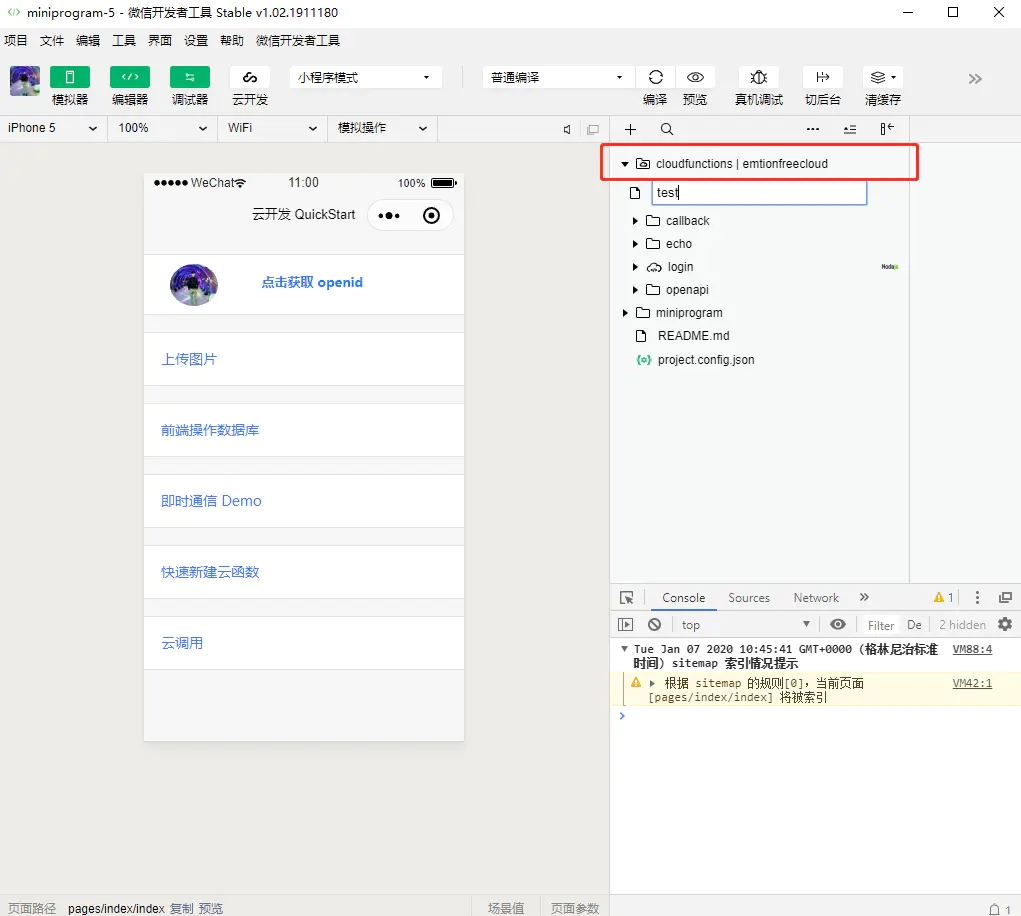The height and width of the screenshot is (916, 1021).
Task: Start 真机调试 real device debugging
Action: 759,77
